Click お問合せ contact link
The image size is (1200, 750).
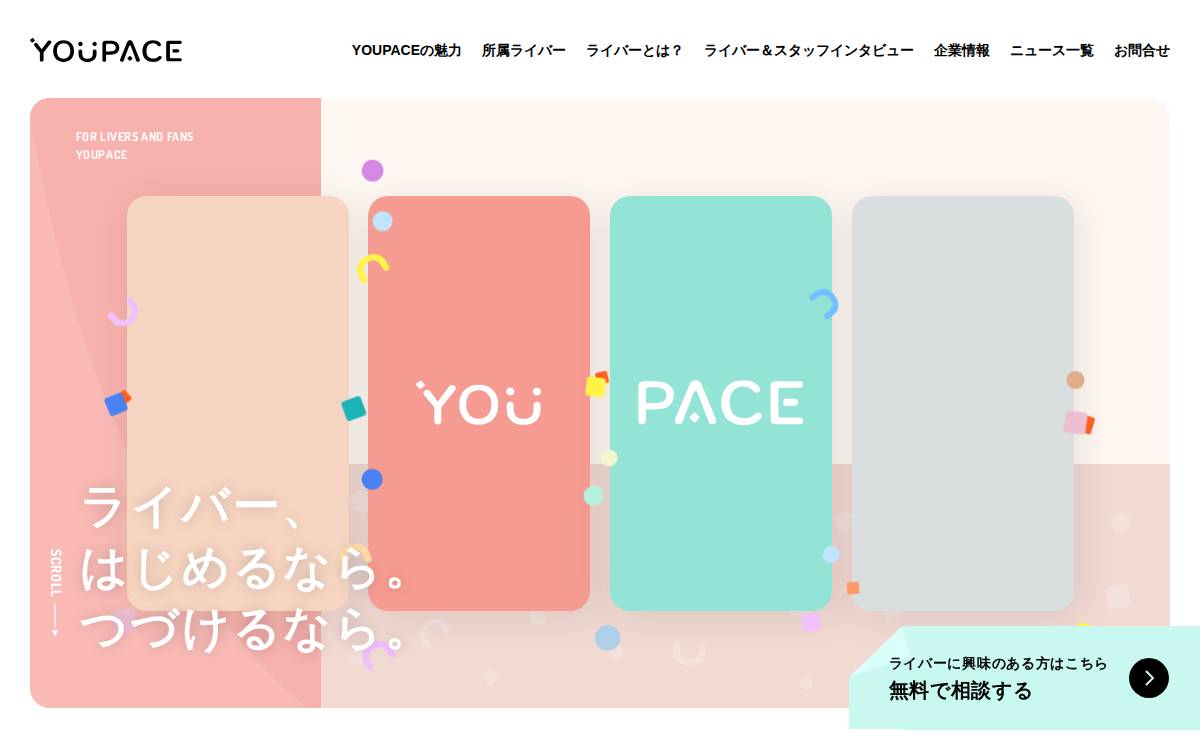1141,50
